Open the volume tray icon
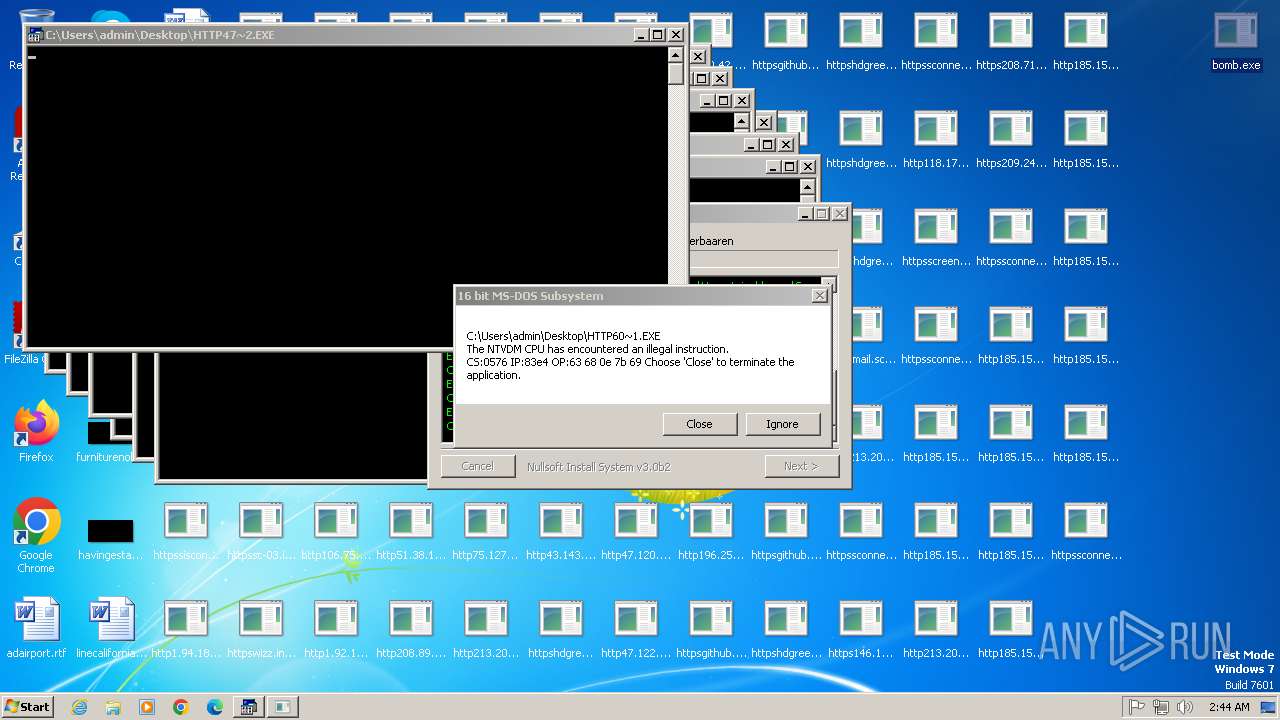The width and height of the screenshot is (1280, 720). point(1185,707)
